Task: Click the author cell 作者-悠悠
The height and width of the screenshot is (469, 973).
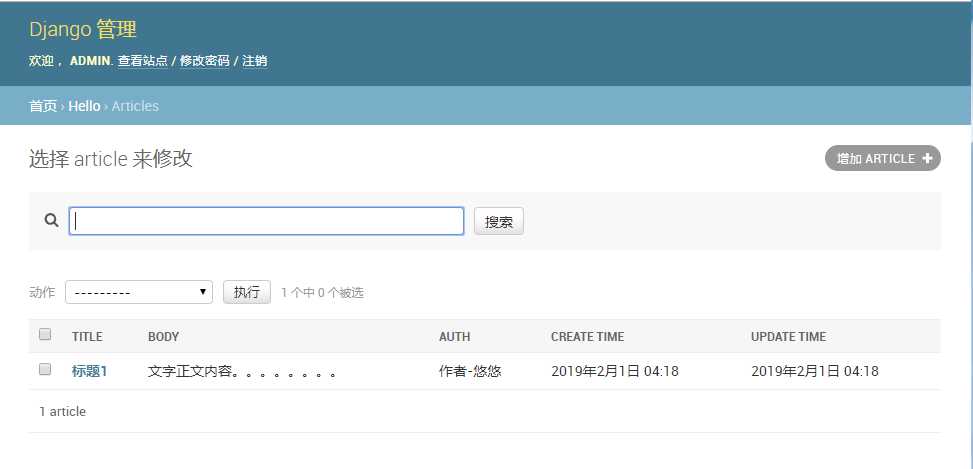Action: point(470,372)
